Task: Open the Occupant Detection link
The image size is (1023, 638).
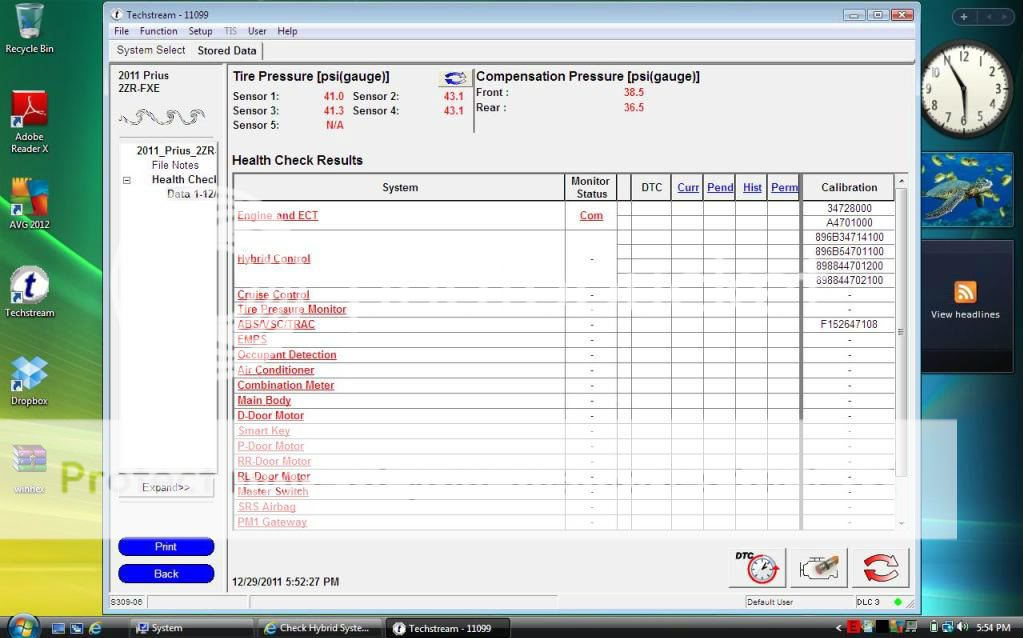Action: [286, 355]
